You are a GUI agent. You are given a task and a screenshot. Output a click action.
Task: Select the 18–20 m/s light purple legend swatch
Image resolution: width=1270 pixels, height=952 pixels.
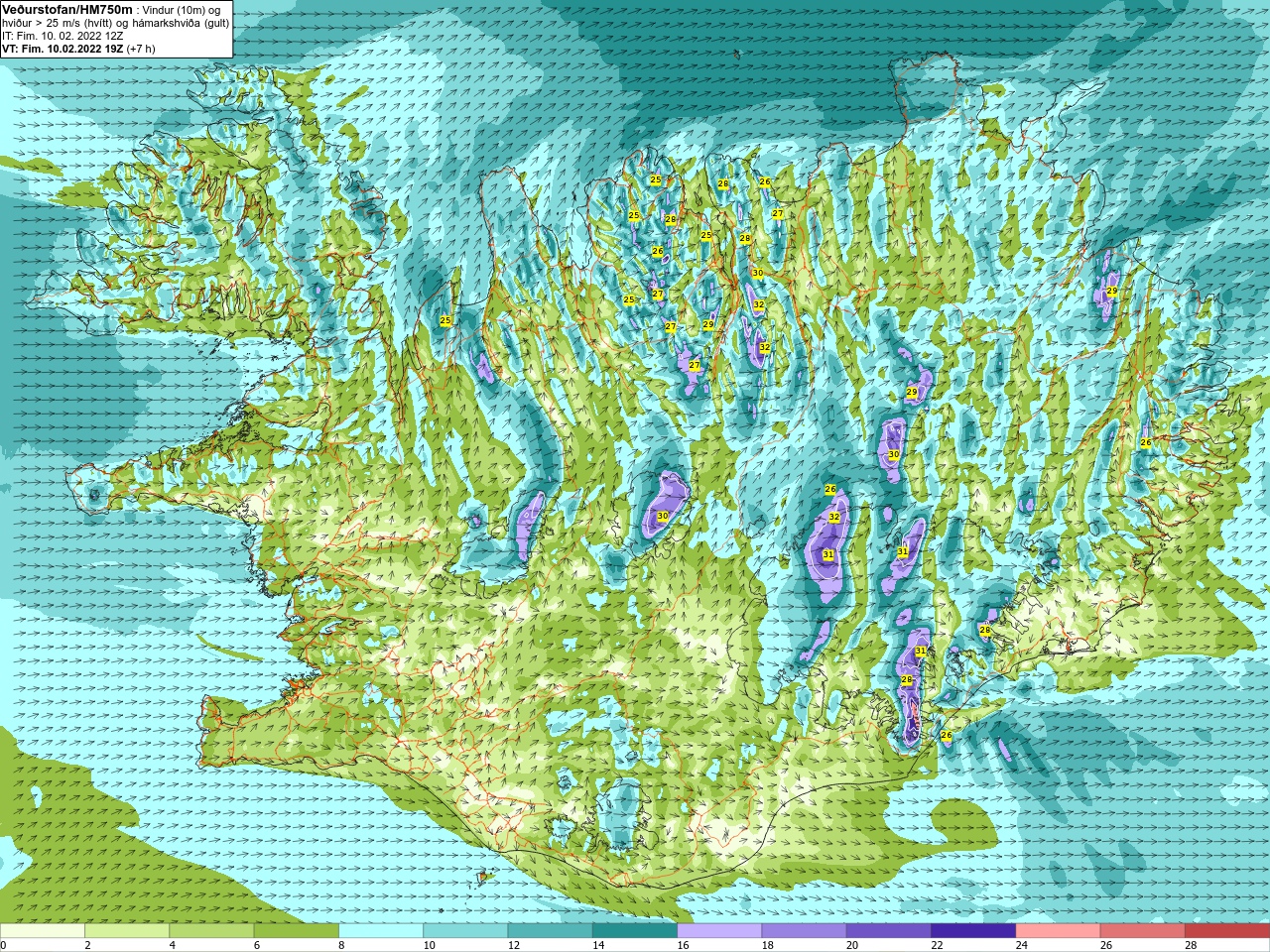tap(805, 932)
